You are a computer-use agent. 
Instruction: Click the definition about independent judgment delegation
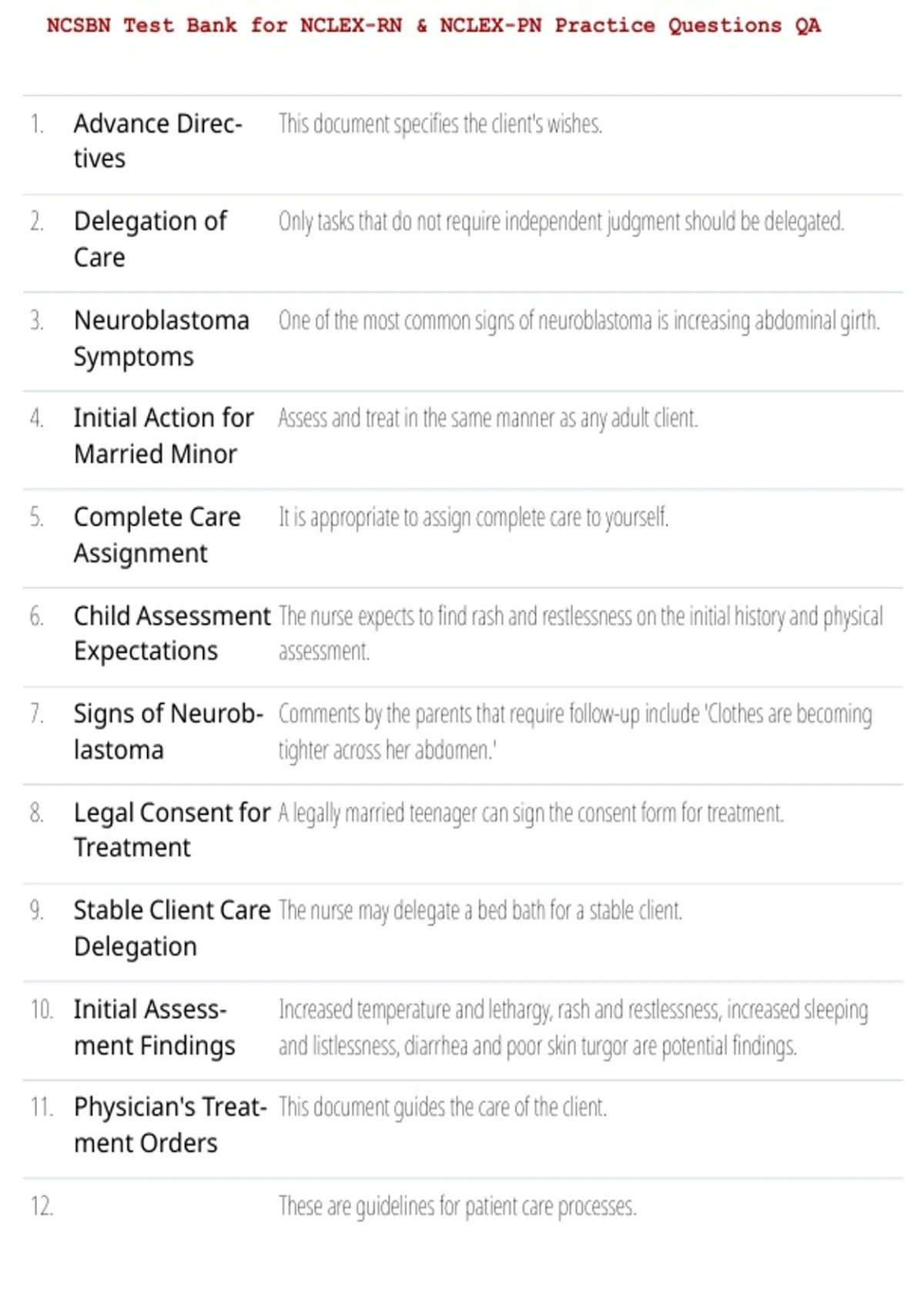tap(561, 222)
